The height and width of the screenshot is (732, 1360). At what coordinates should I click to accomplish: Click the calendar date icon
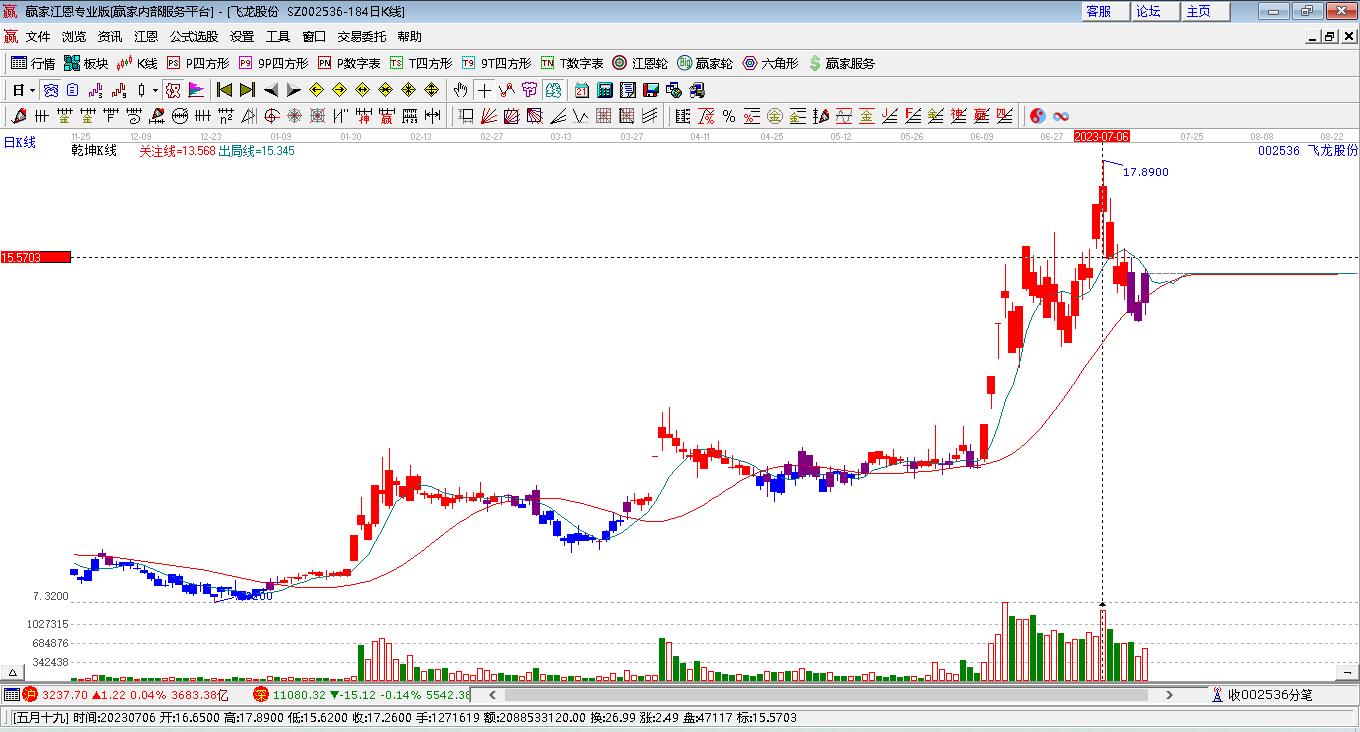[x=582, y=90]
